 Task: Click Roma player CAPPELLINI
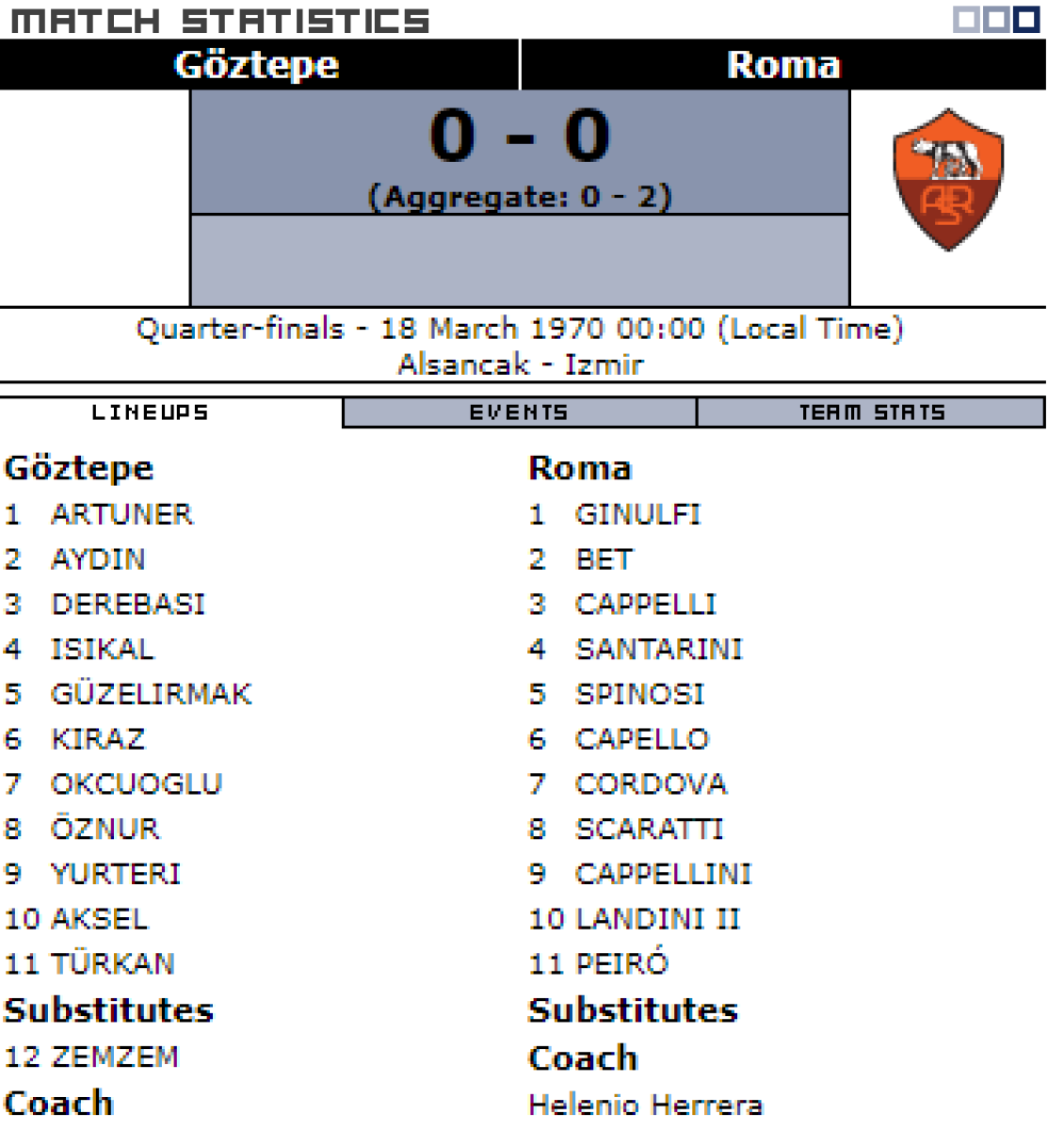coord(663,874)
